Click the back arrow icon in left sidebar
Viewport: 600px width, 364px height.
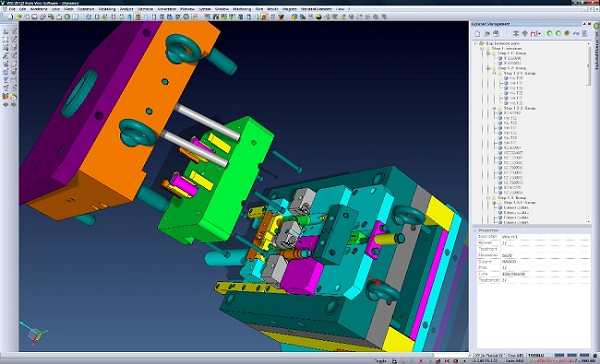6,104
